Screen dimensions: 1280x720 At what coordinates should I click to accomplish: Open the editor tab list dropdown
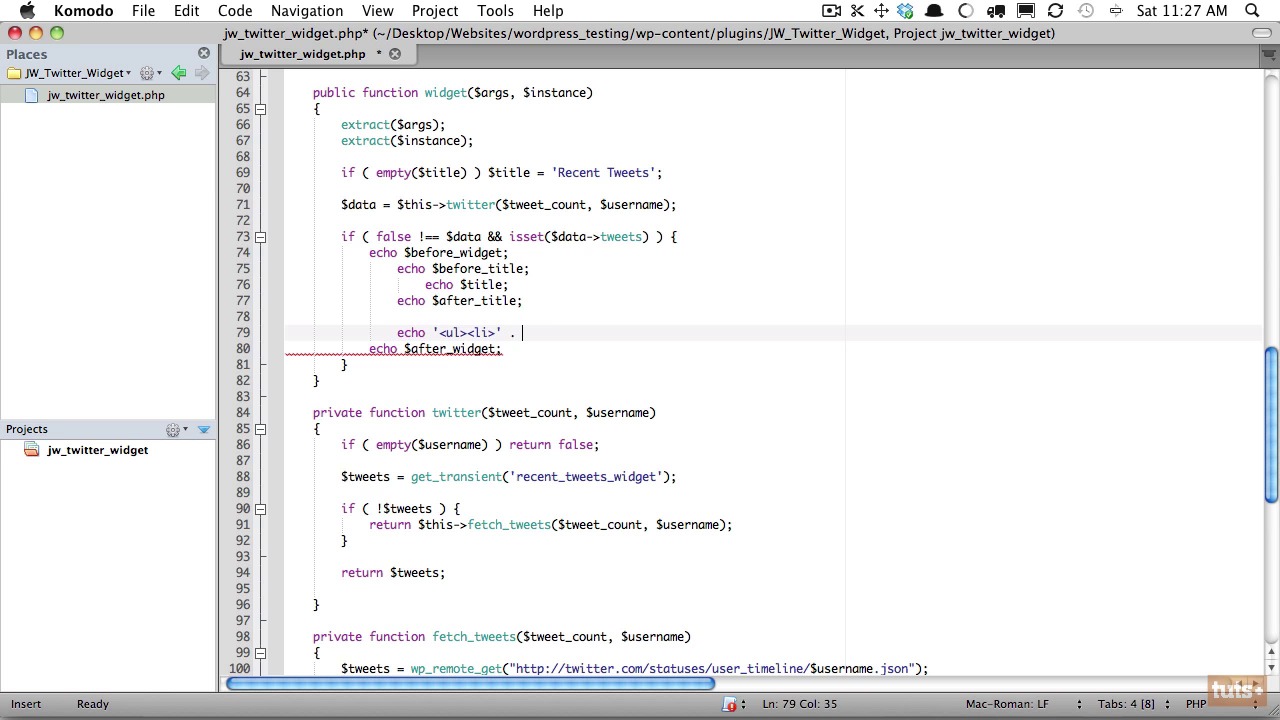(x=1269, y=55)
